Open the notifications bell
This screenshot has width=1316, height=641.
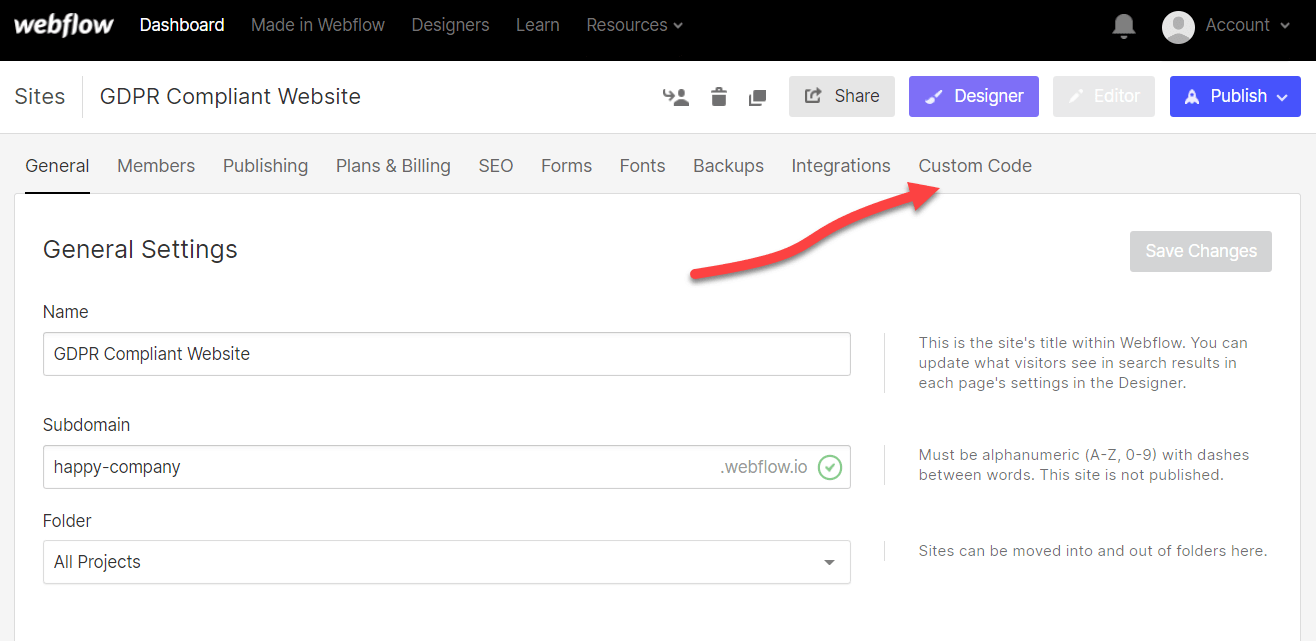pyautogui.click(x=1124, y=26)
